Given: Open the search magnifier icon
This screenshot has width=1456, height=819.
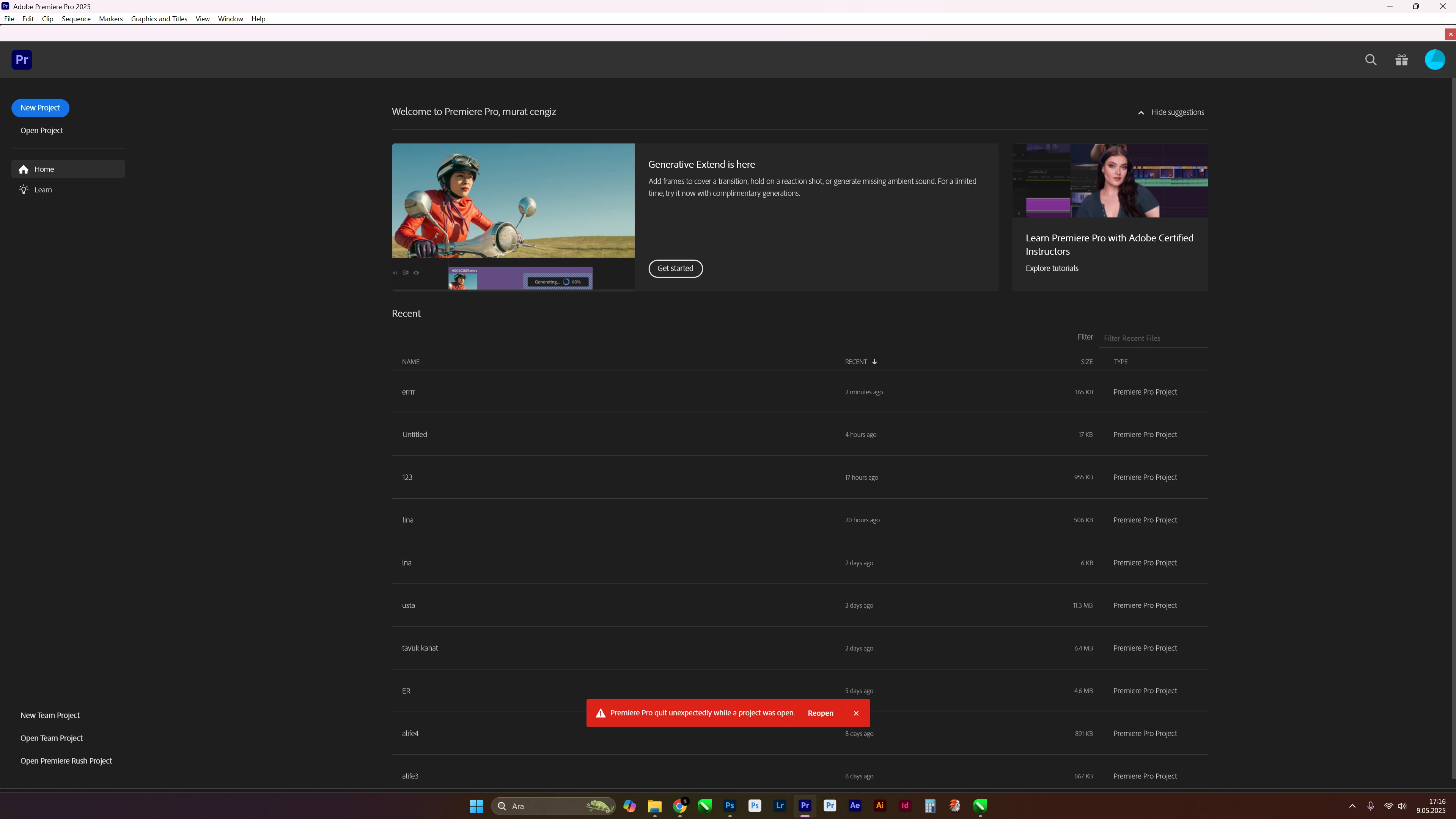Looking at the screenshot, I should coord(1370,60).
